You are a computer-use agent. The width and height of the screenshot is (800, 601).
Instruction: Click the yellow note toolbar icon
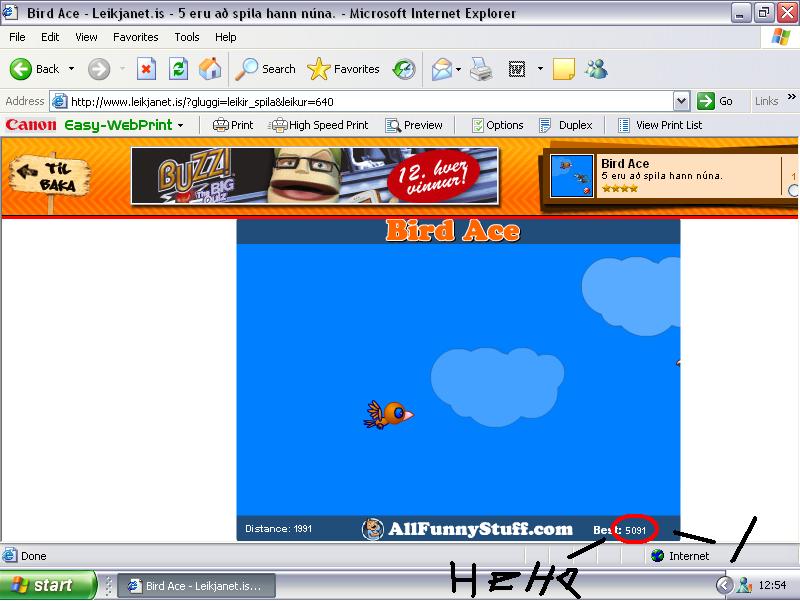tap(564, 69)
